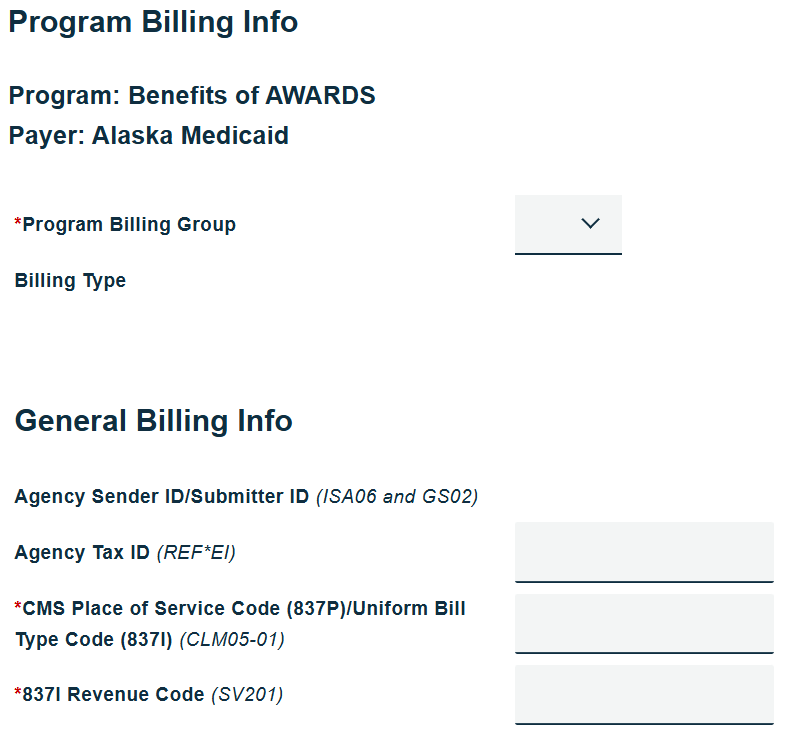Click the Agency Sender ID/Submitter ID label
Image resolution: width=794 pixels, height=738 pixels.
pyautogui.click(x=162, y=497)
